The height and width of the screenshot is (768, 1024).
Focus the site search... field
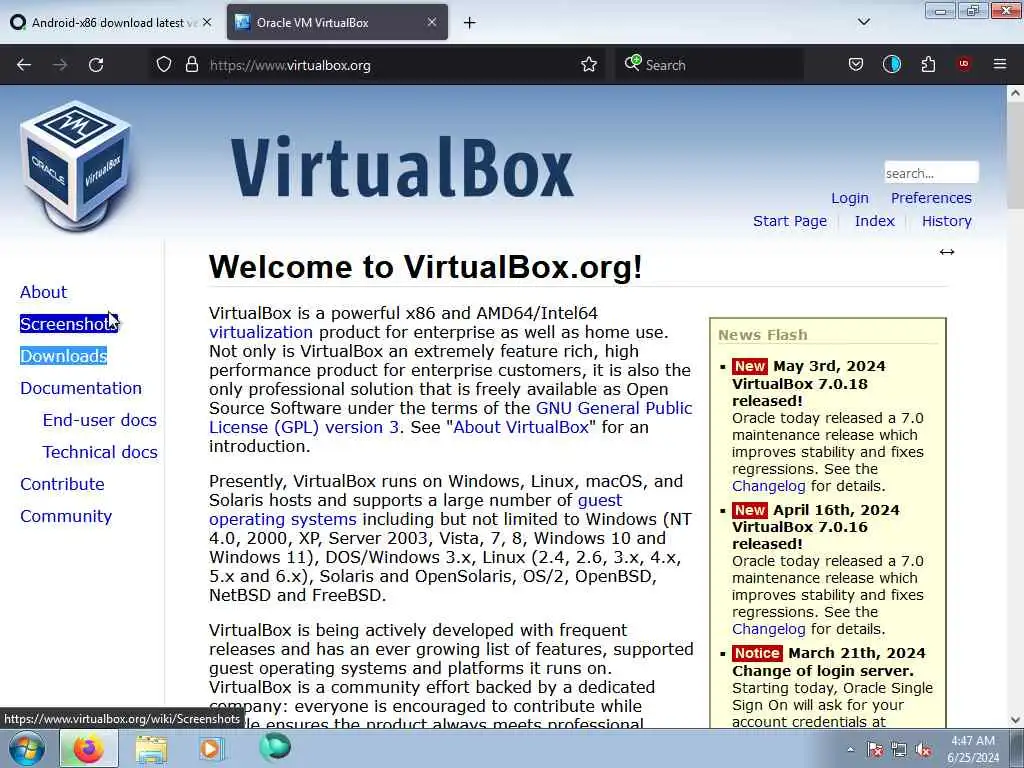(931, 173)
